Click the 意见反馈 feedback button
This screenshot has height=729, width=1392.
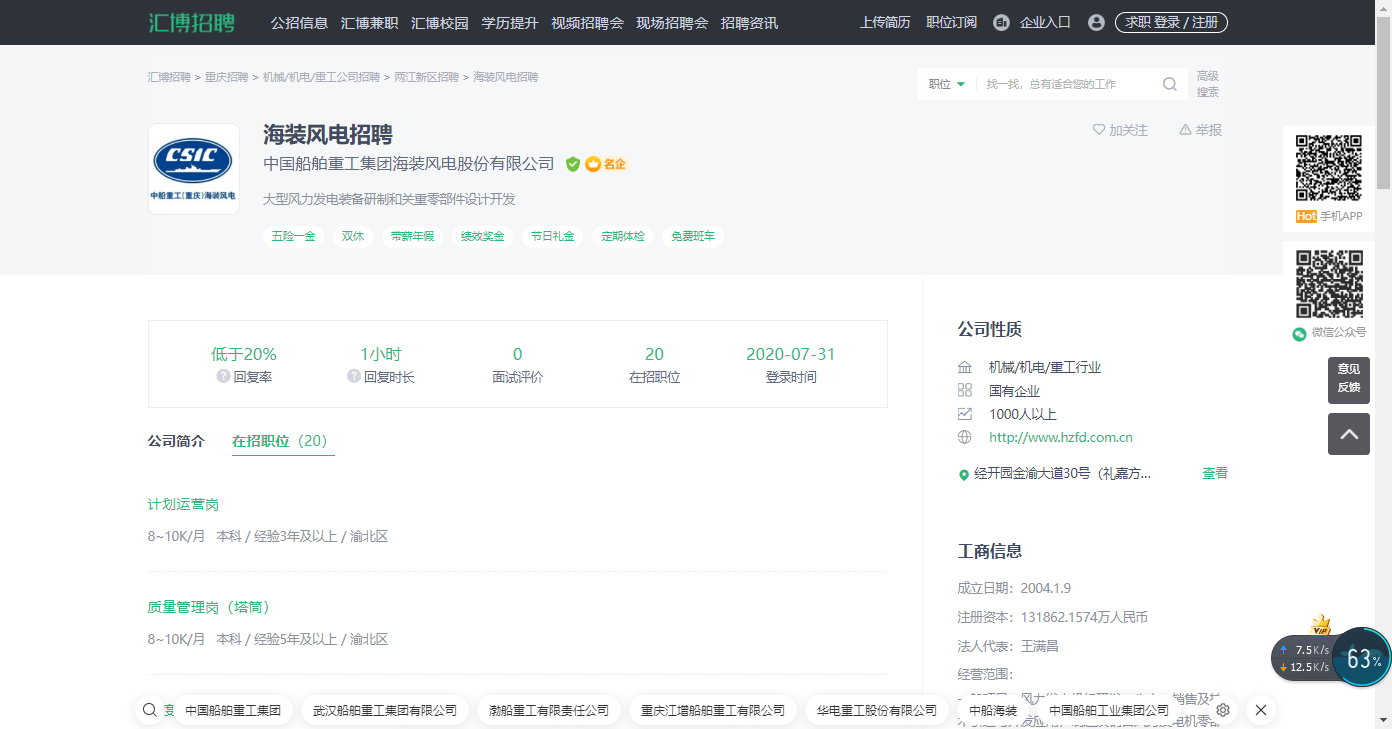(x=1349, y=380)
